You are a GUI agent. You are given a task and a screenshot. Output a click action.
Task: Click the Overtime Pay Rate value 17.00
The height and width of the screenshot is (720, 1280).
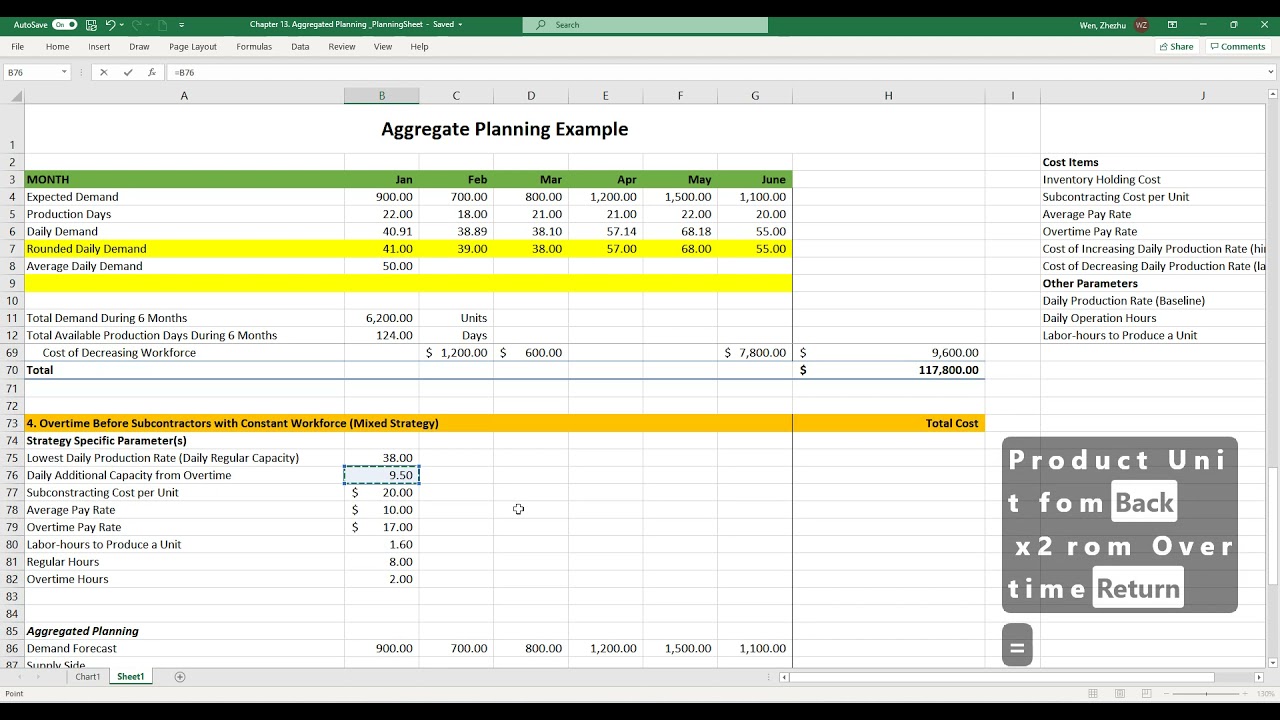(x=381, y=527)
